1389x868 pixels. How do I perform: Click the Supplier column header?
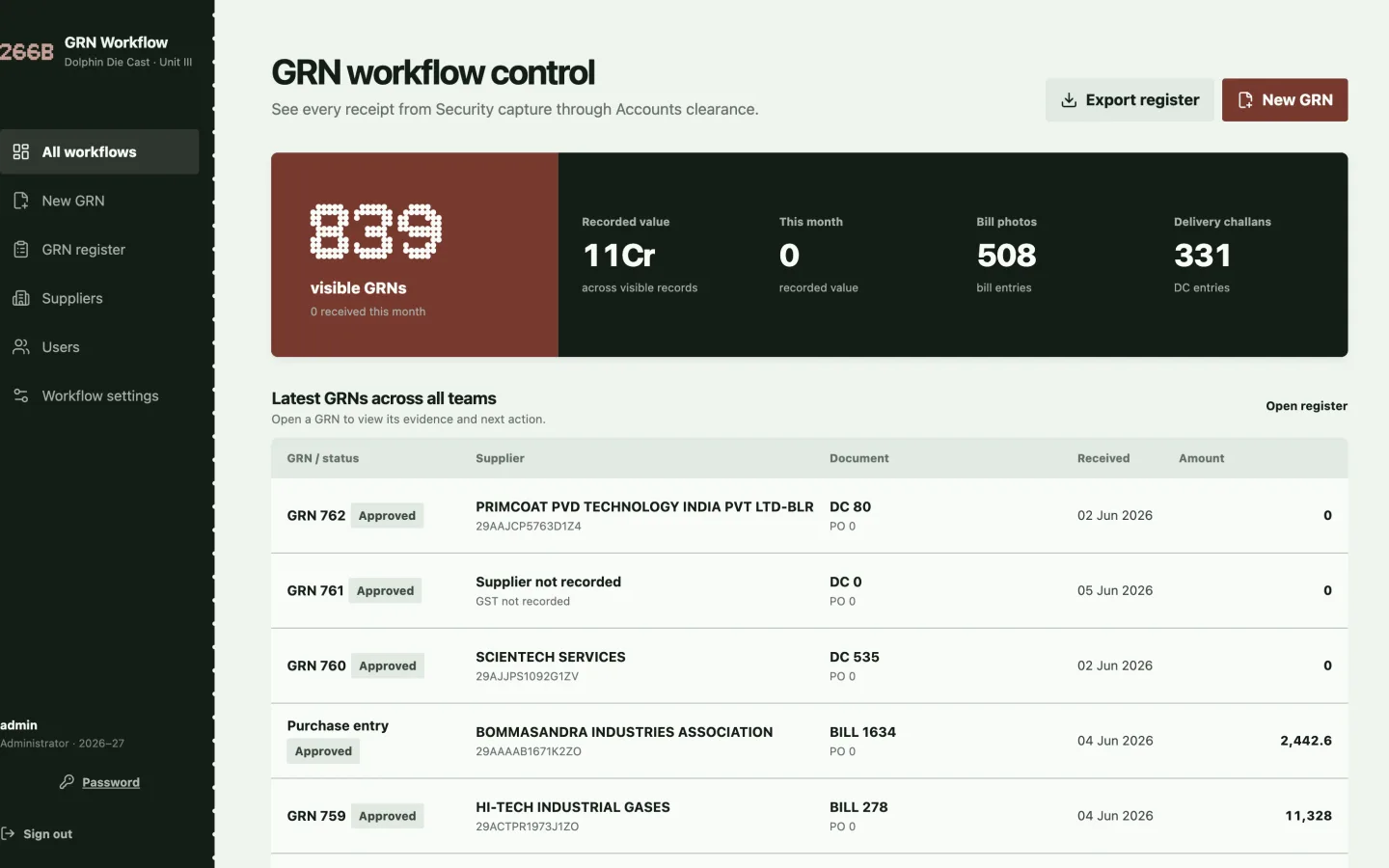[x=500, y=459]
